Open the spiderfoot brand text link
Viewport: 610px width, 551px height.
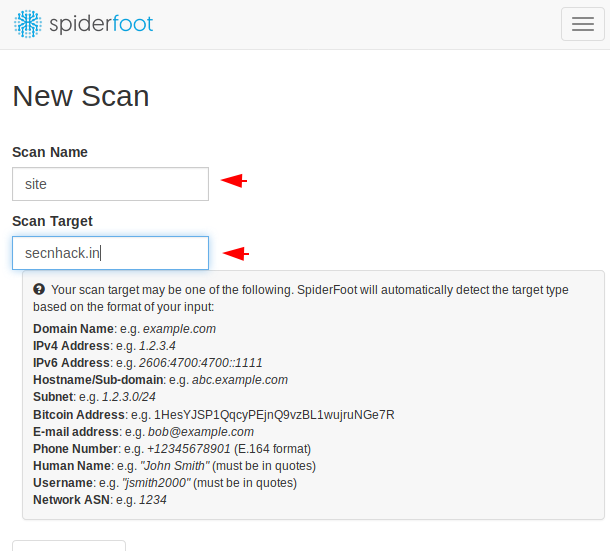point(101,24)
